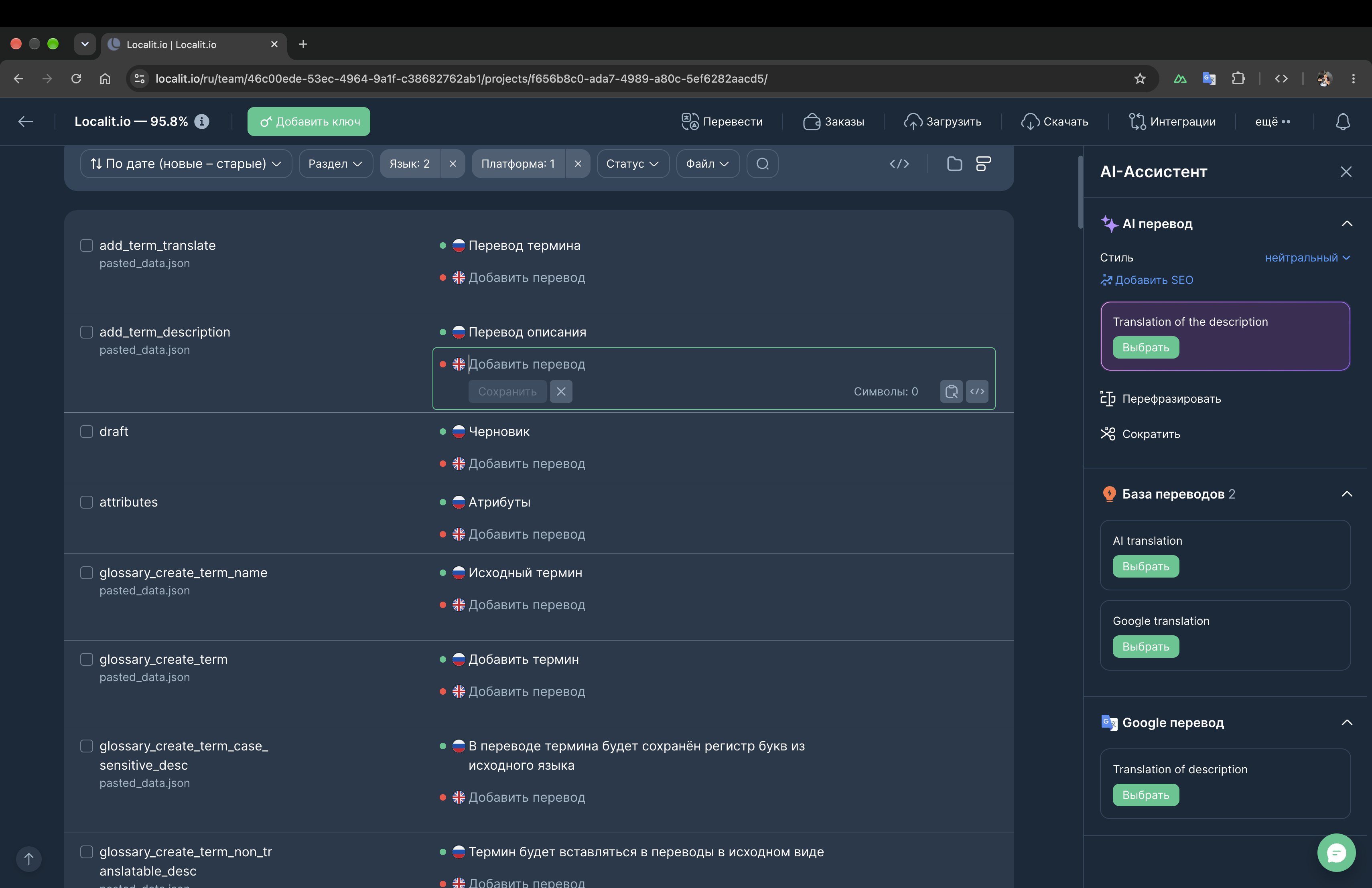
Task: Click Перефразировать in AI assistant
Action: pyautogui.click(x=1161, y=399)
